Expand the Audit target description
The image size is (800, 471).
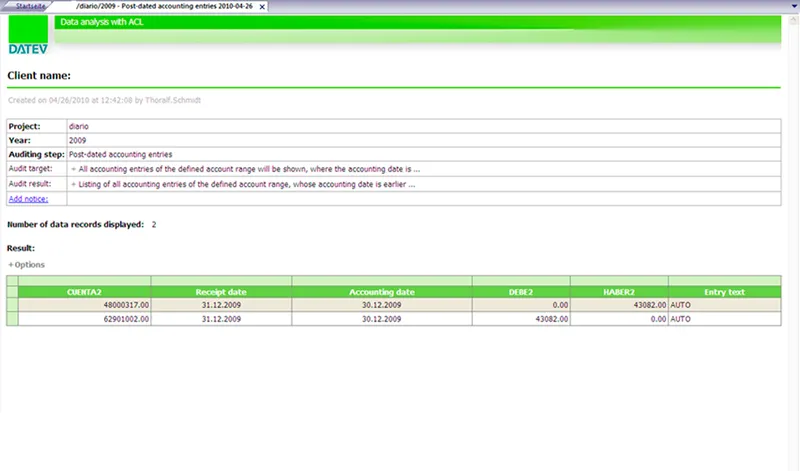coord(73,169)
